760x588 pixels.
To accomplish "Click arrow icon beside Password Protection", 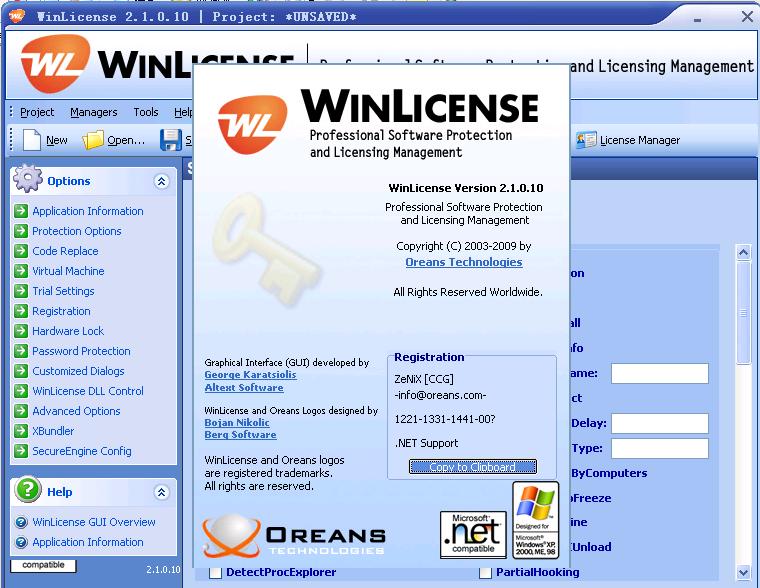I will (21, 350).
